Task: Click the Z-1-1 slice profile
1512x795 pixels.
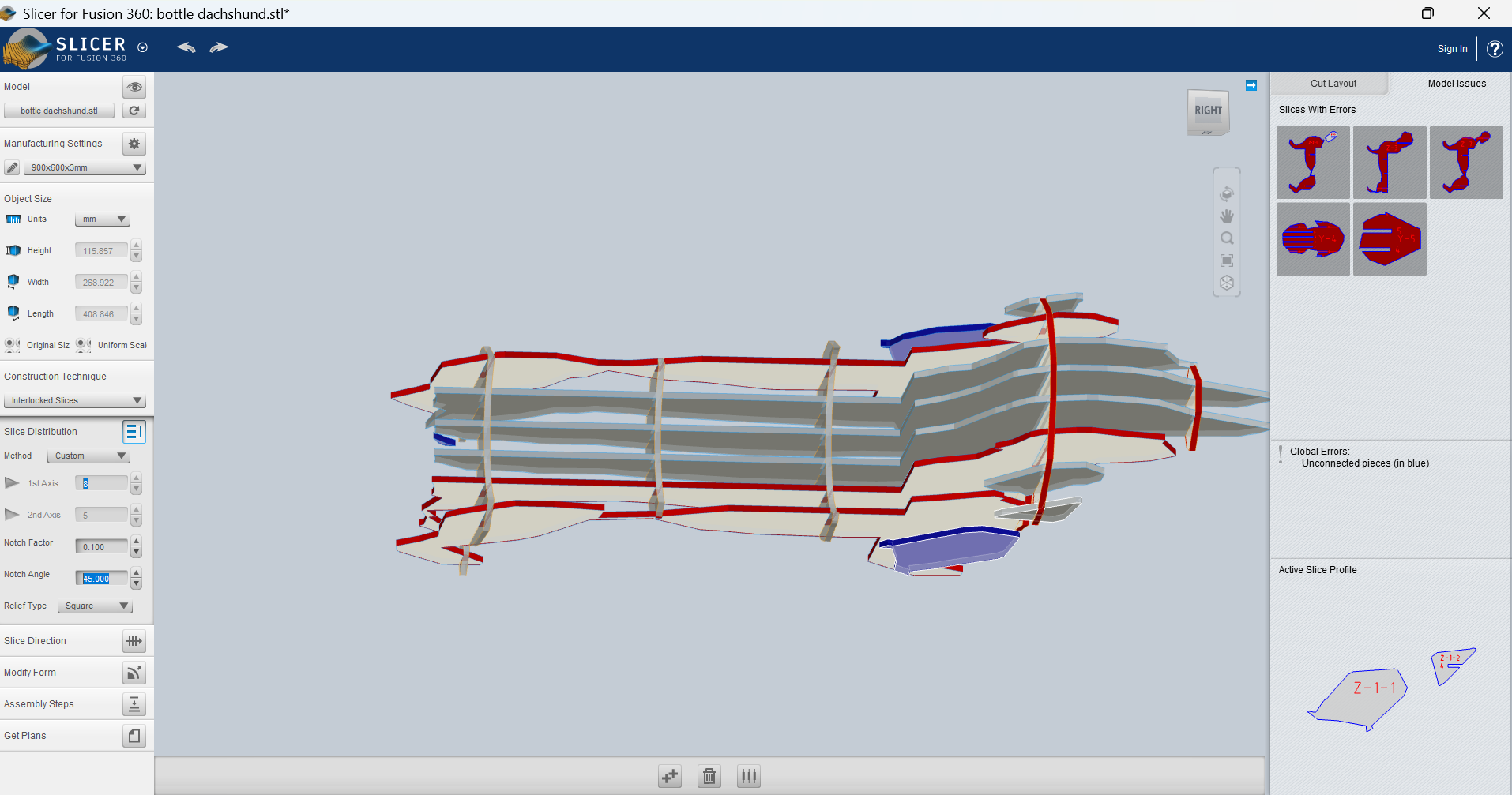Action: pyautogui.click(x=1363, y=697)
